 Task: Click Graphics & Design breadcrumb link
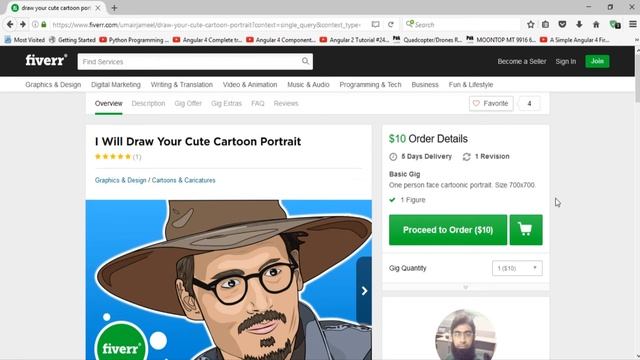coord(120,180)
